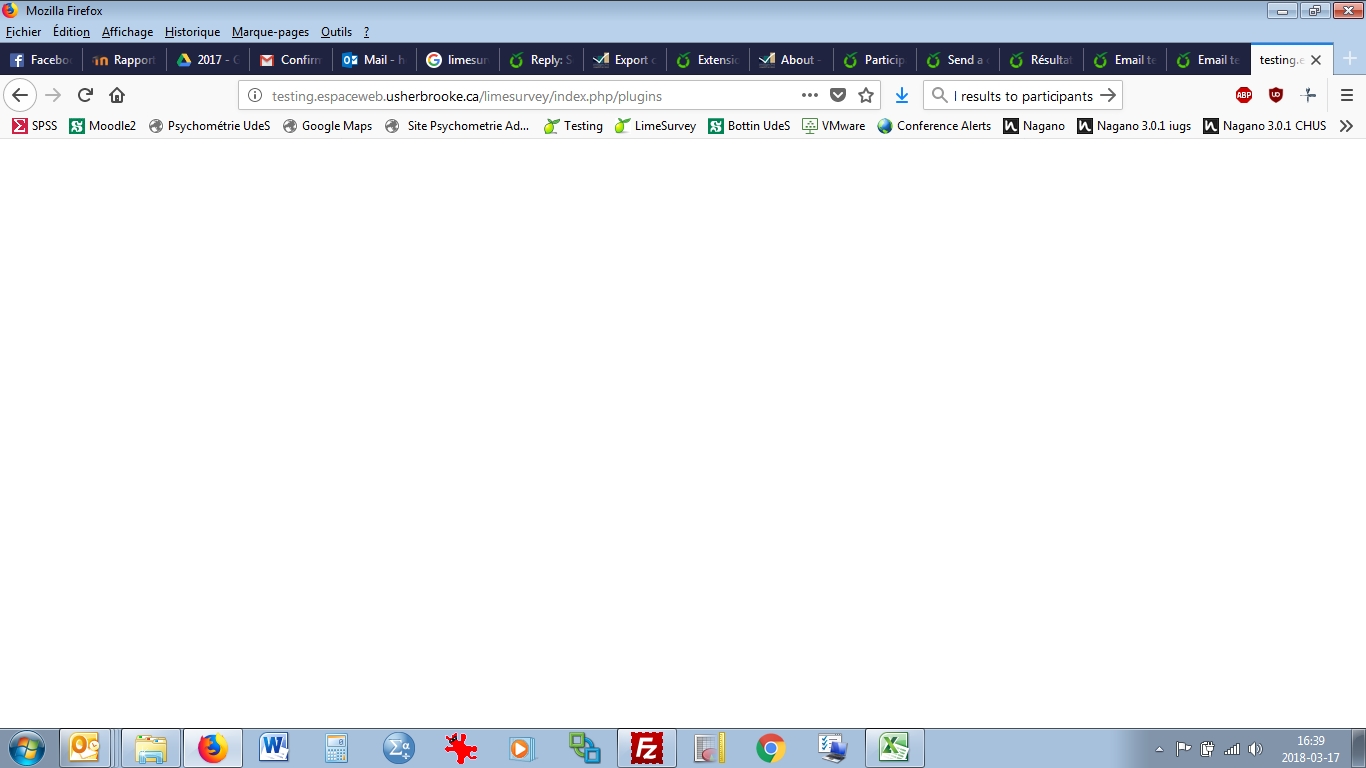
Task: Switch to the Reply: S tab
Action: pos(541,60)
